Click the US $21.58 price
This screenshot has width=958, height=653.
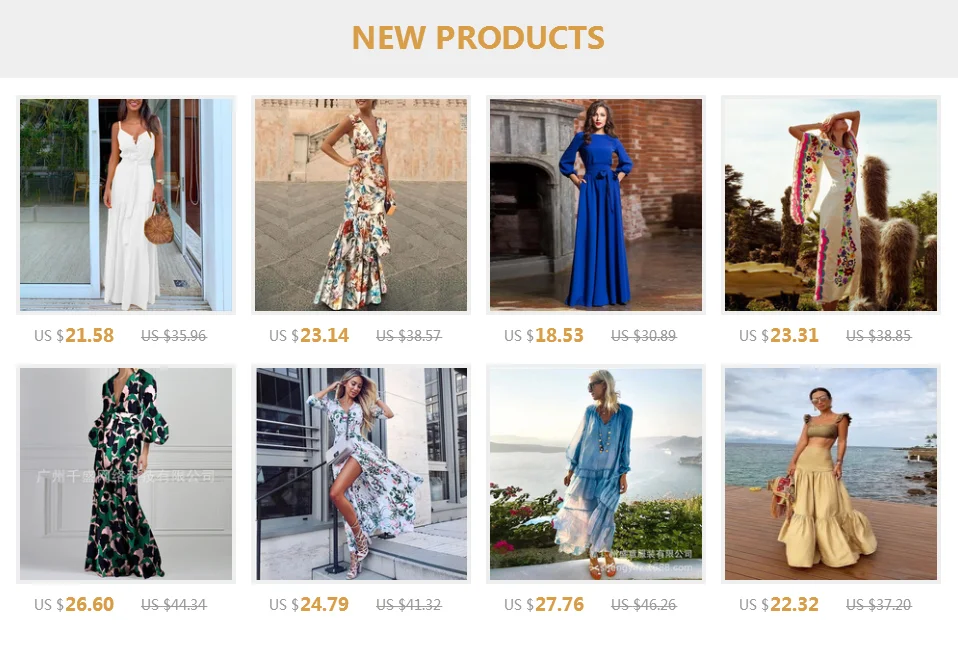point(74,335)
